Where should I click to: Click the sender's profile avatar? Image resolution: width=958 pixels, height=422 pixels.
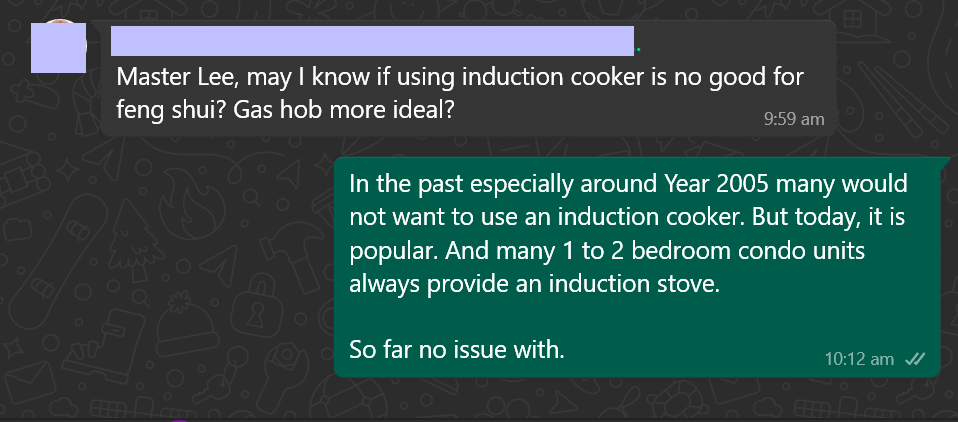58,46
